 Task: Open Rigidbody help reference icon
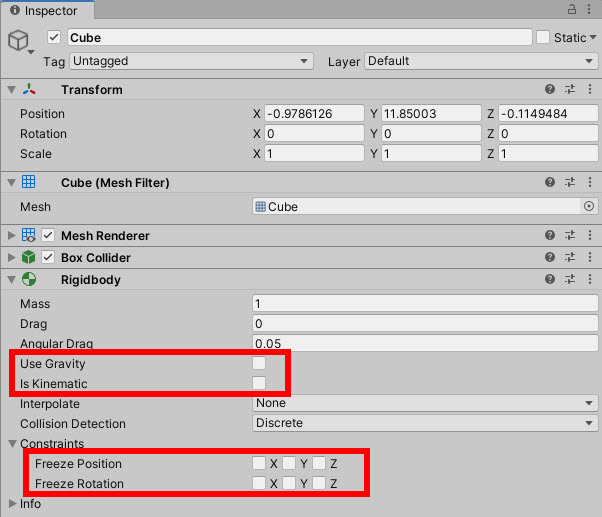point(550,279)
